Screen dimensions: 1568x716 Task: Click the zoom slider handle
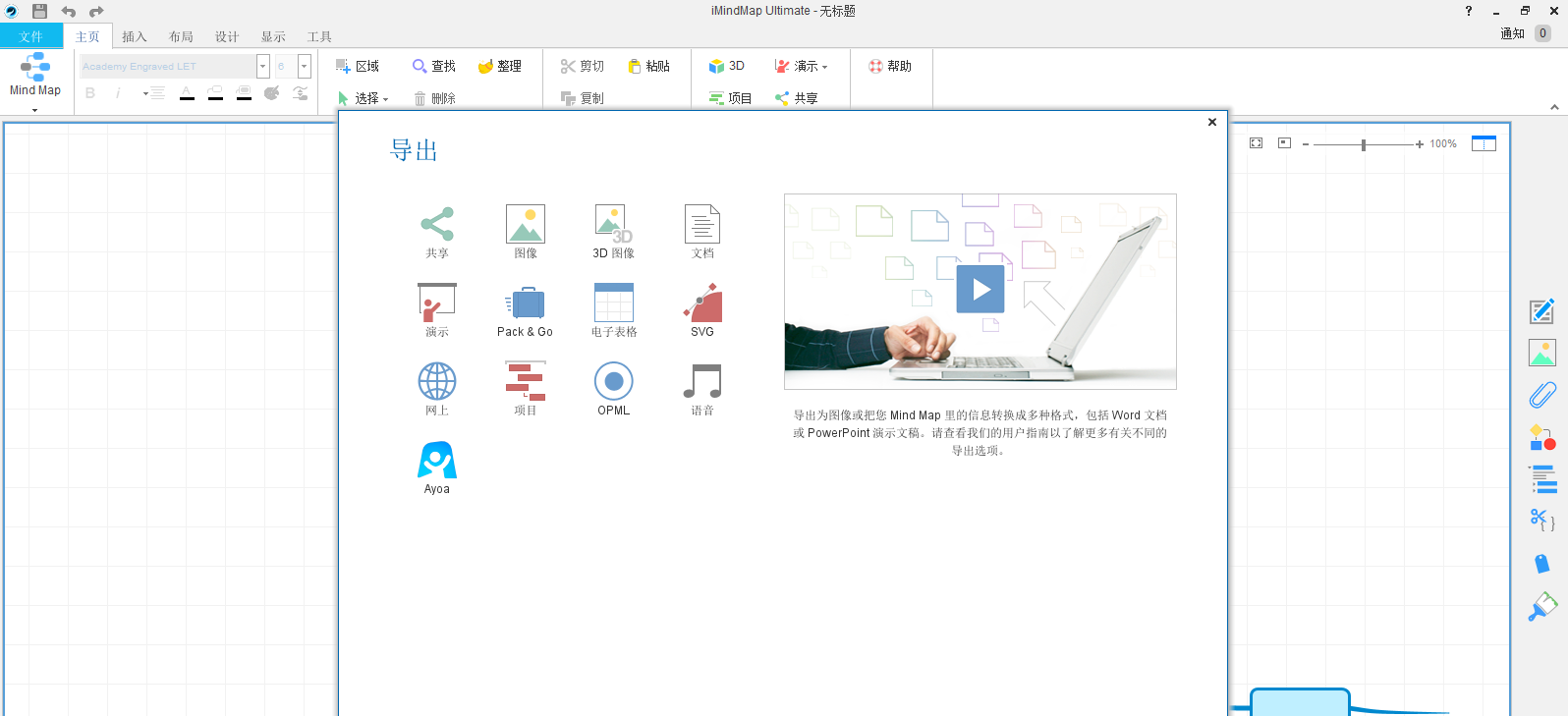point(1364,144)
